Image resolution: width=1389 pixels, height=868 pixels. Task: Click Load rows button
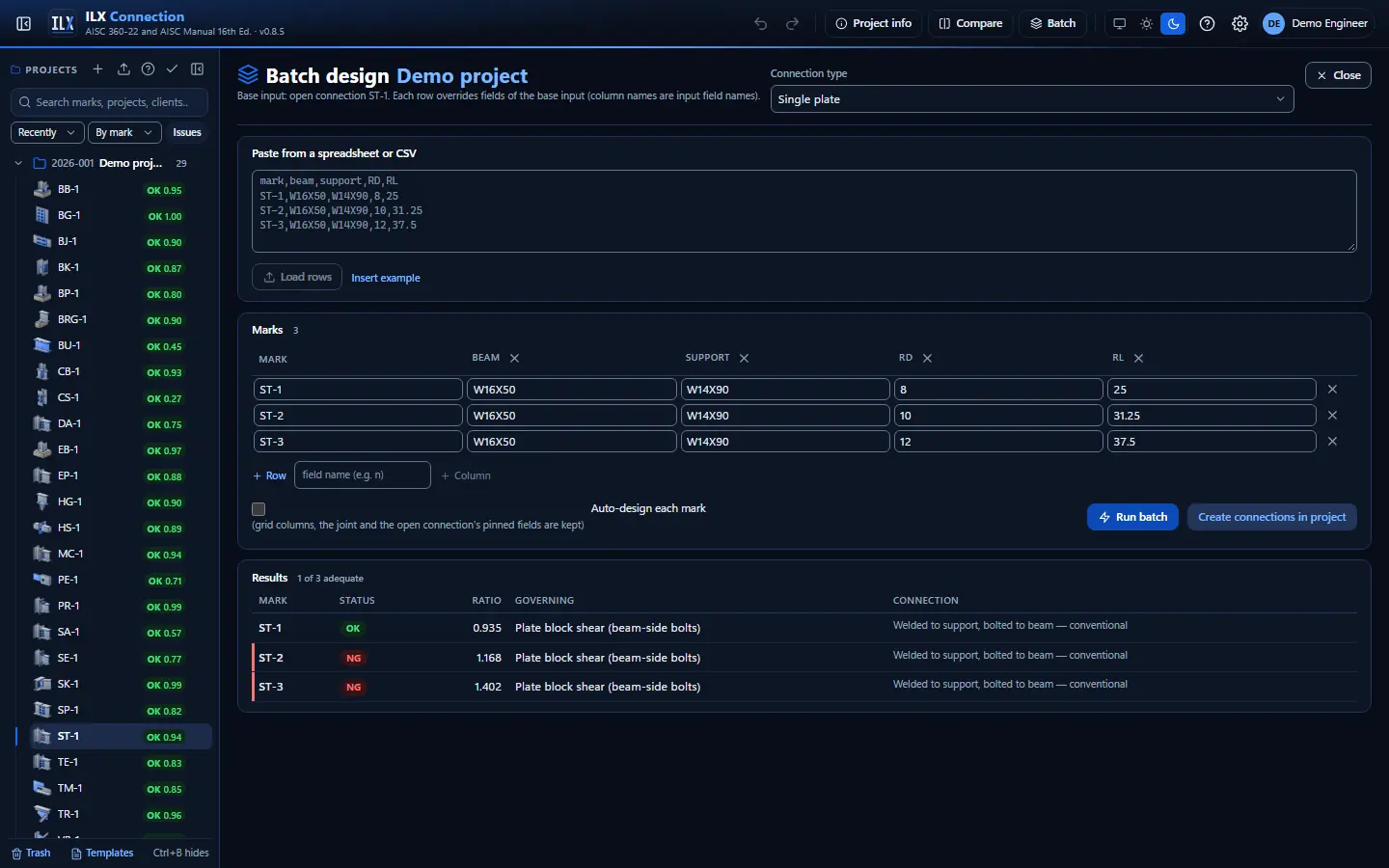pos(297,277)
